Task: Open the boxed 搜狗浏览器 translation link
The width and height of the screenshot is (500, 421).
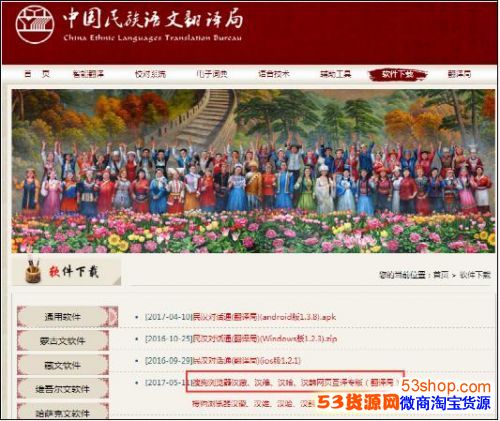Action: 294,382
